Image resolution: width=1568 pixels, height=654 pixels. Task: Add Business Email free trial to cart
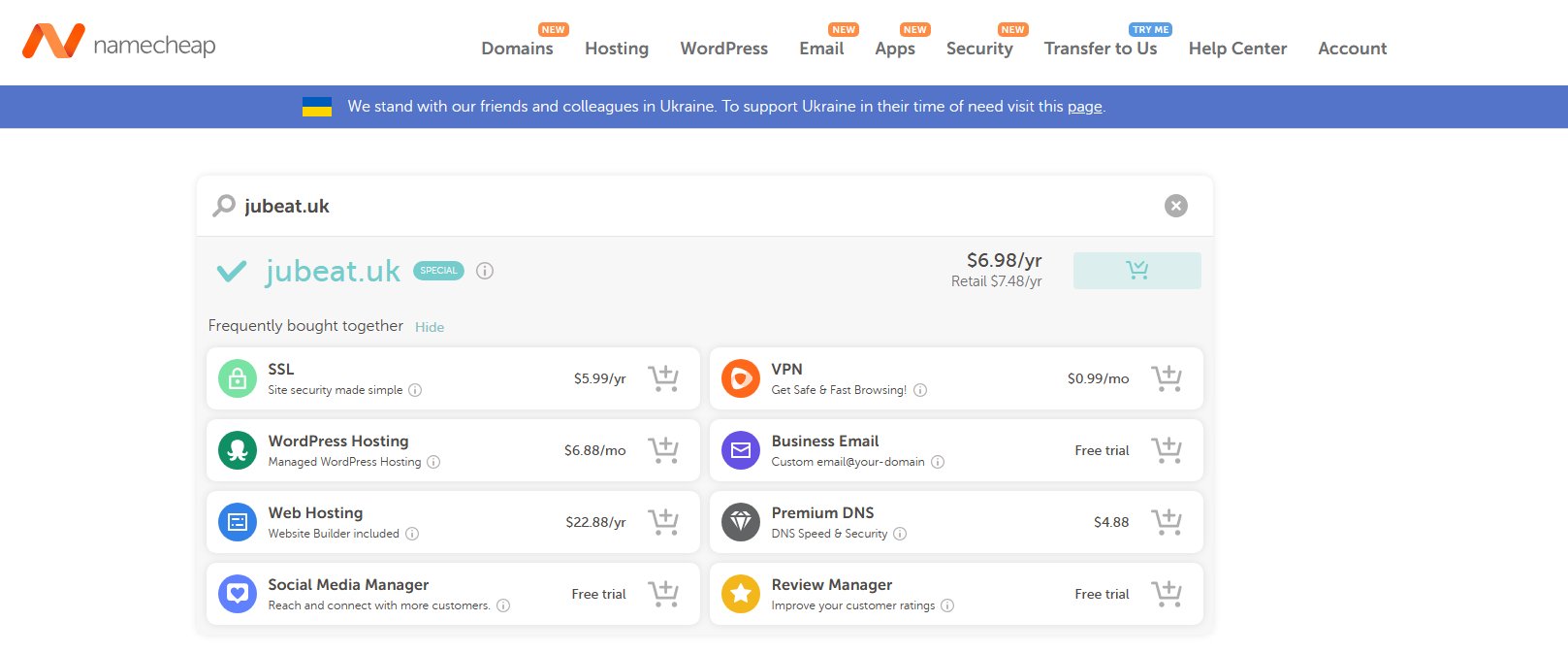[1166, 450]
